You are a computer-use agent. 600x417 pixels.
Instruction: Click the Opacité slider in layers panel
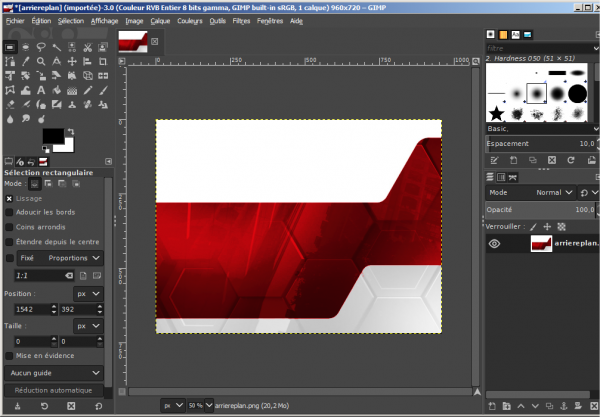point(540,210)
